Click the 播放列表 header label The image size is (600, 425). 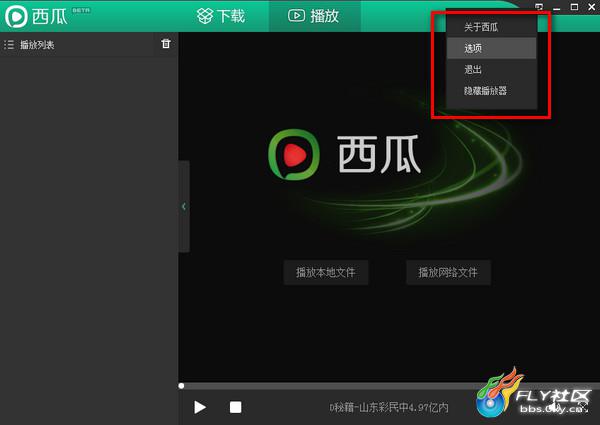(37, 45)
